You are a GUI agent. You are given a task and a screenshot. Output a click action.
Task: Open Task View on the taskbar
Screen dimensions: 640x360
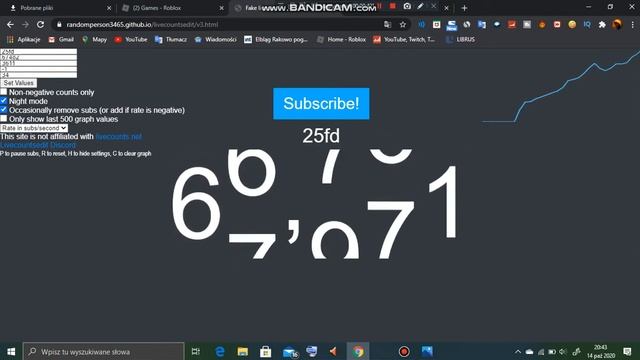point(196,351)
